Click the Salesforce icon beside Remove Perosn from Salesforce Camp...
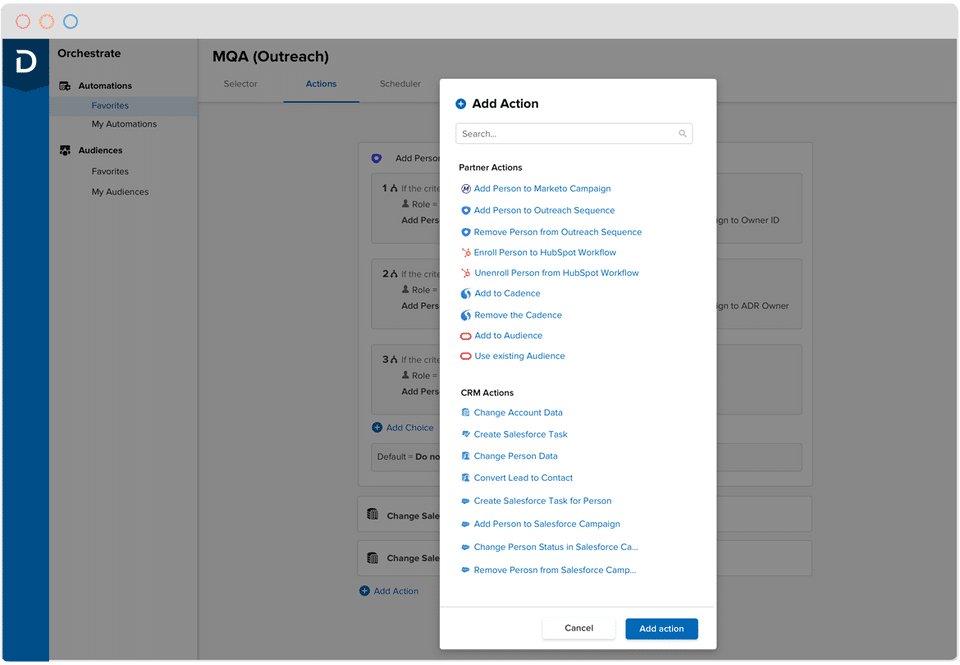 click(x=465, y=570)
